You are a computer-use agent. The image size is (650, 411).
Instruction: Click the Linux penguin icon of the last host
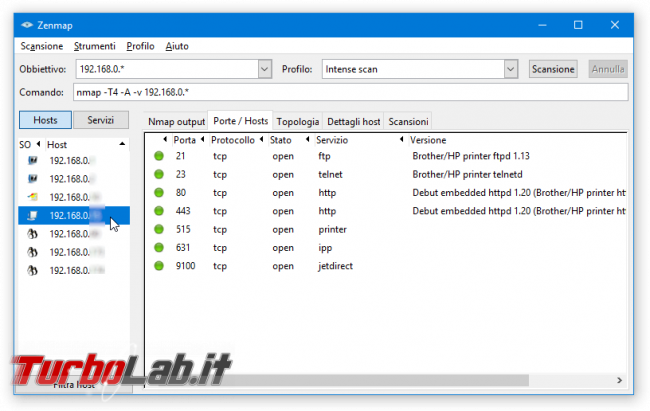32,270
